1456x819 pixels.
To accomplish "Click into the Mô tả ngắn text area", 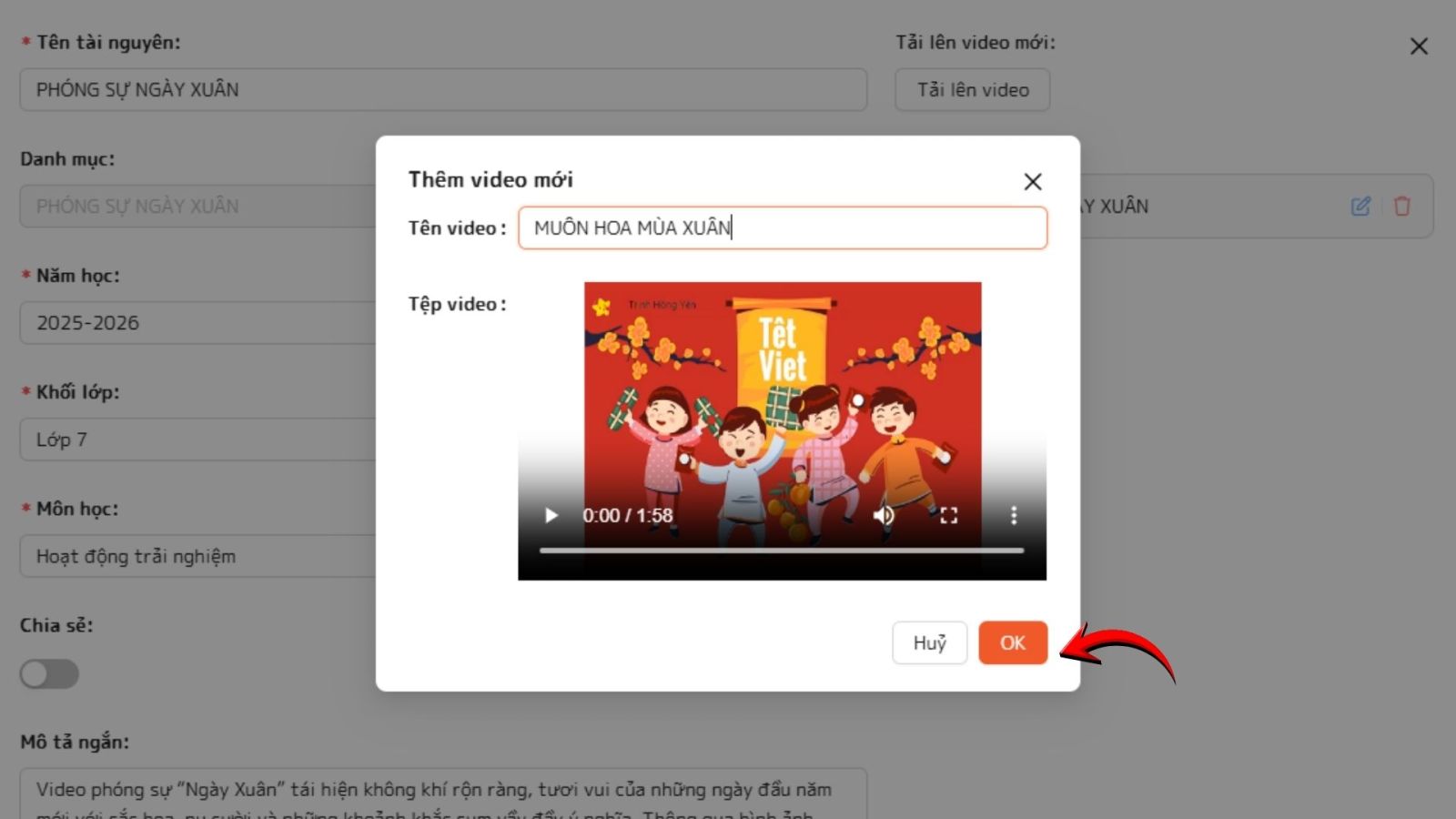I will (x=443, y=794).
